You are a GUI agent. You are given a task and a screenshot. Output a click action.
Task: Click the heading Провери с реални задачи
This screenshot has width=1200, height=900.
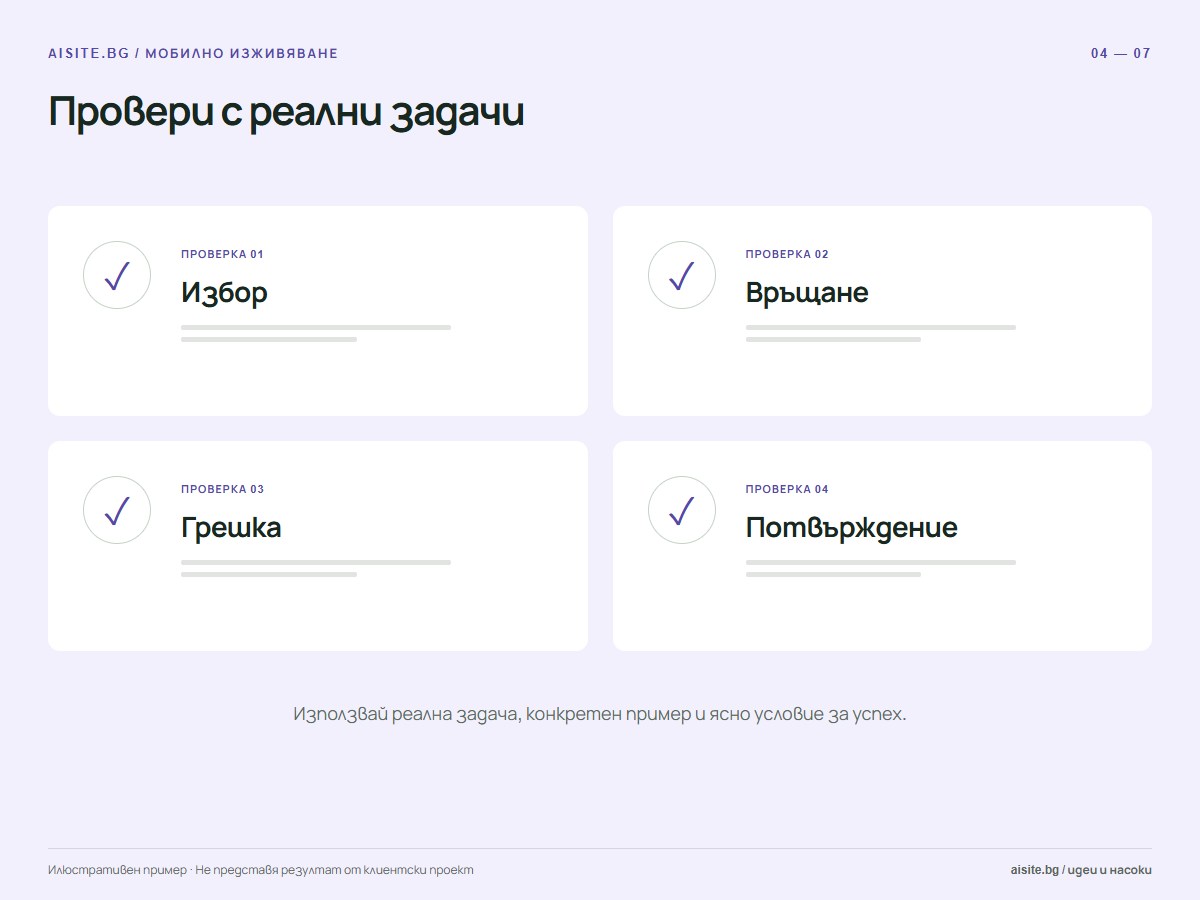pyautogui.click(x=286, y=113)
